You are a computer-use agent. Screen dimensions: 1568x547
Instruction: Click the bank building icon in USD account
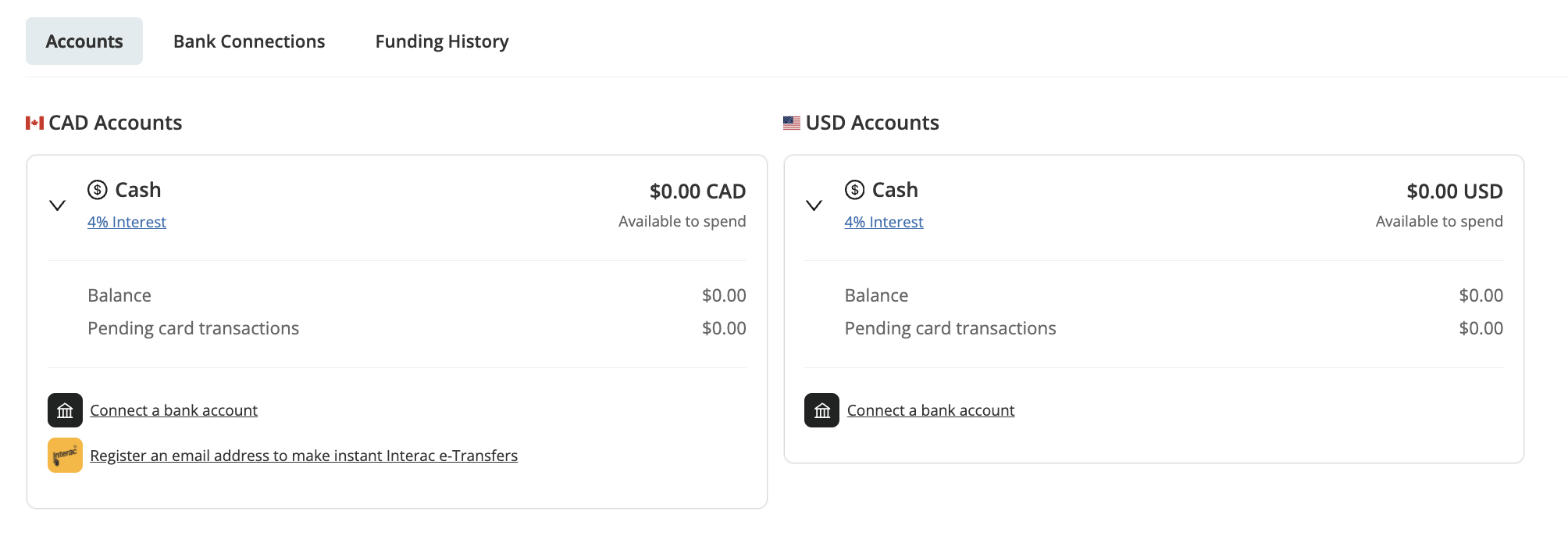pos(821,410)
